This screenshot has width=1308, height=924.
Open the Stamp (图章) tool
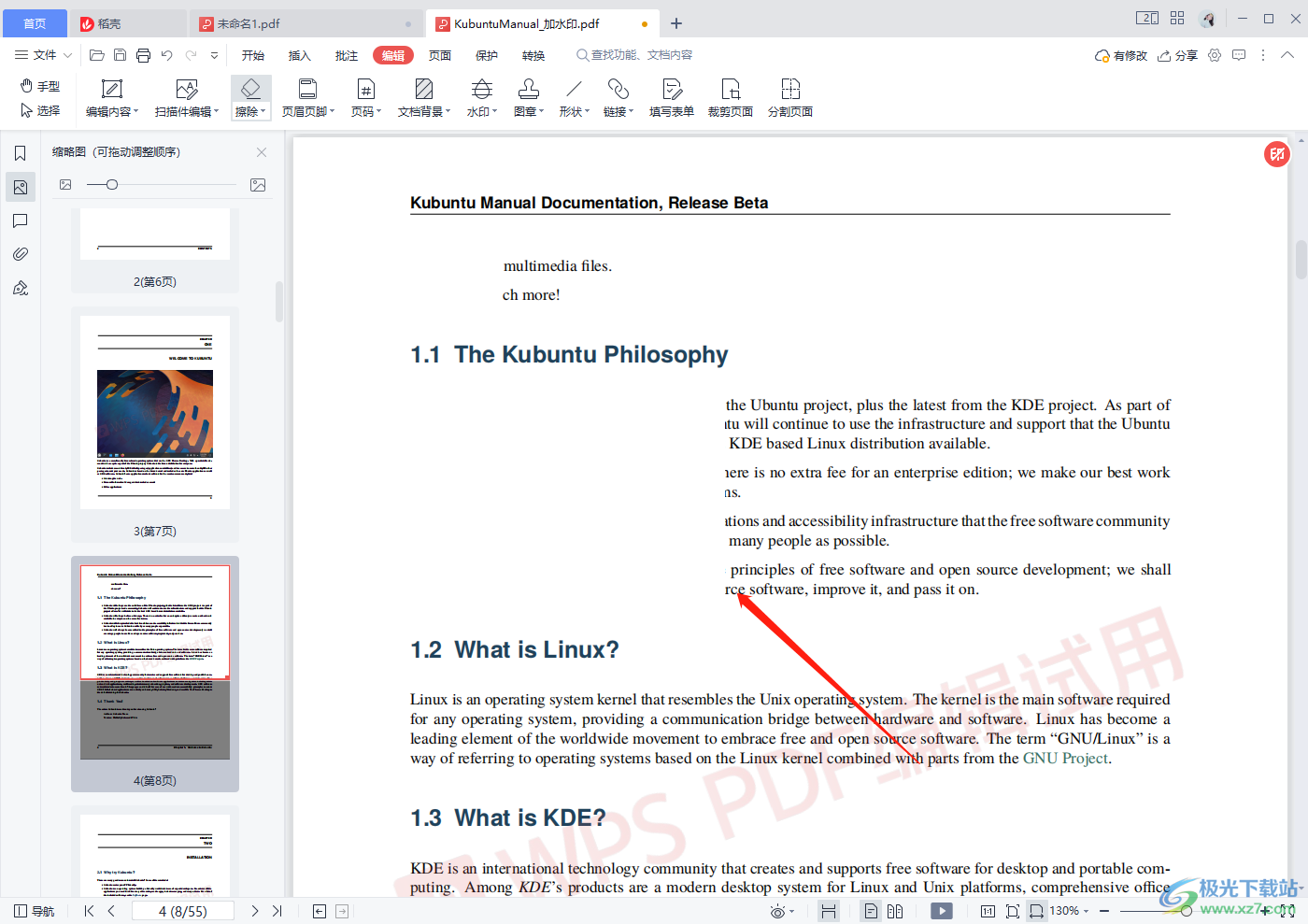[529, 98]
